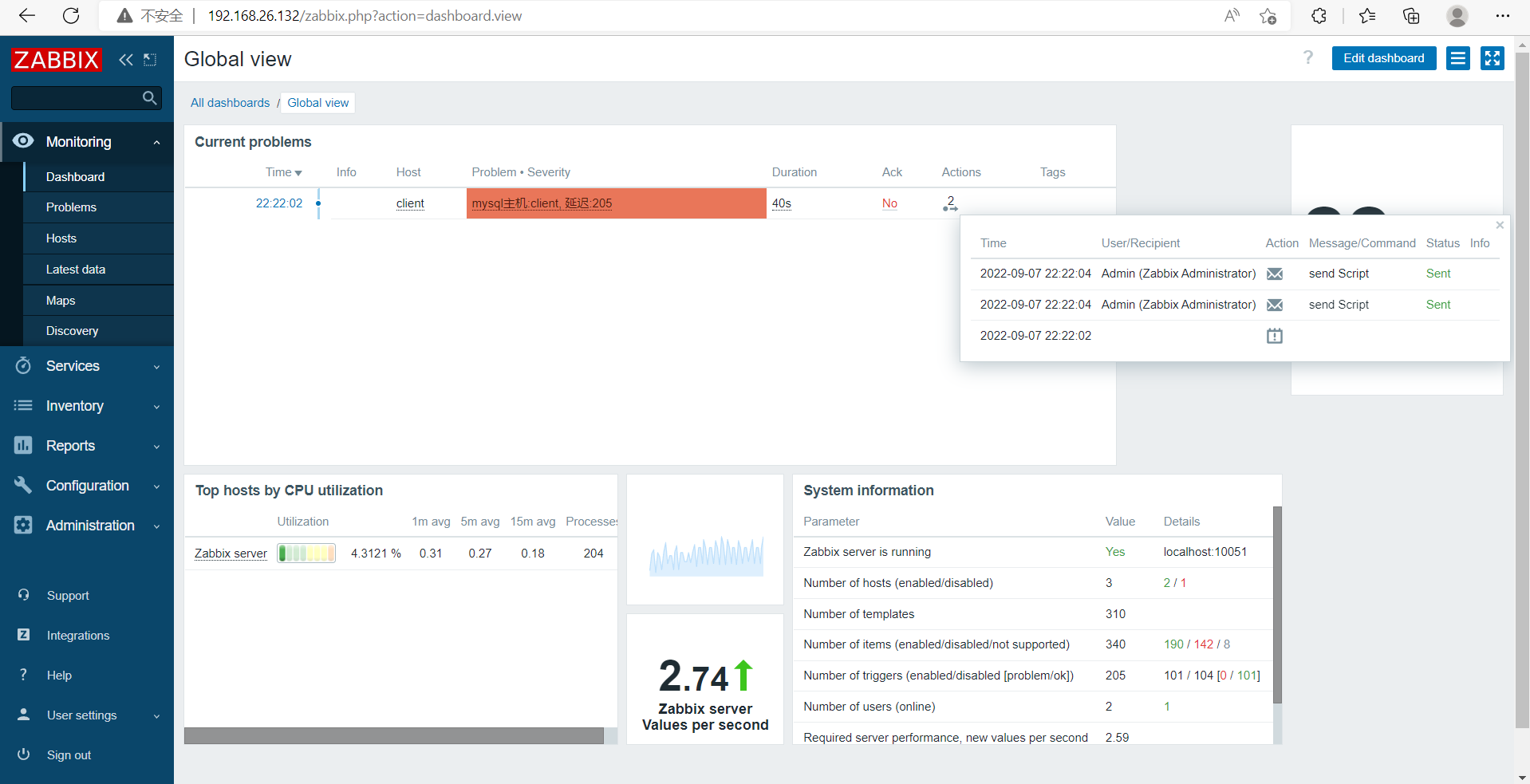Add page to browser favorites
The image size is (1530, 784).
click(x=1268, y=16)
